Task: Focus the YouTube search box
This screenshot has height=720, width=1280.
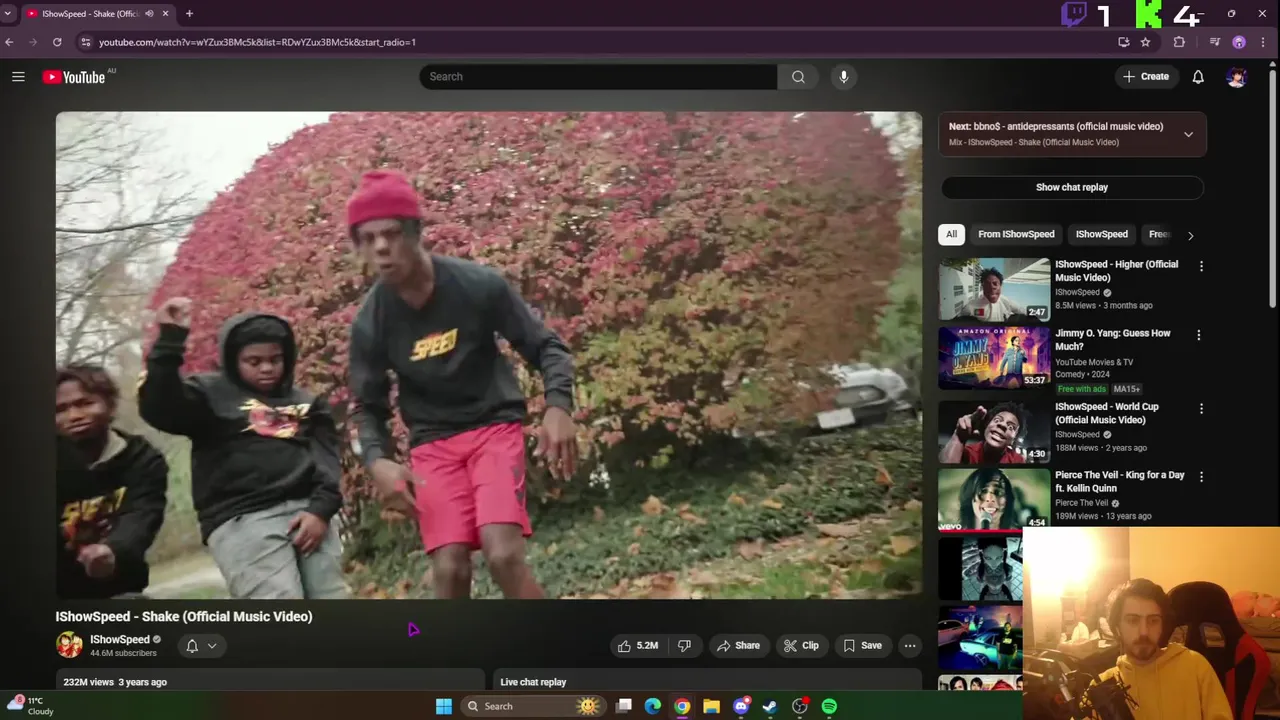Action: coord(598,76)
